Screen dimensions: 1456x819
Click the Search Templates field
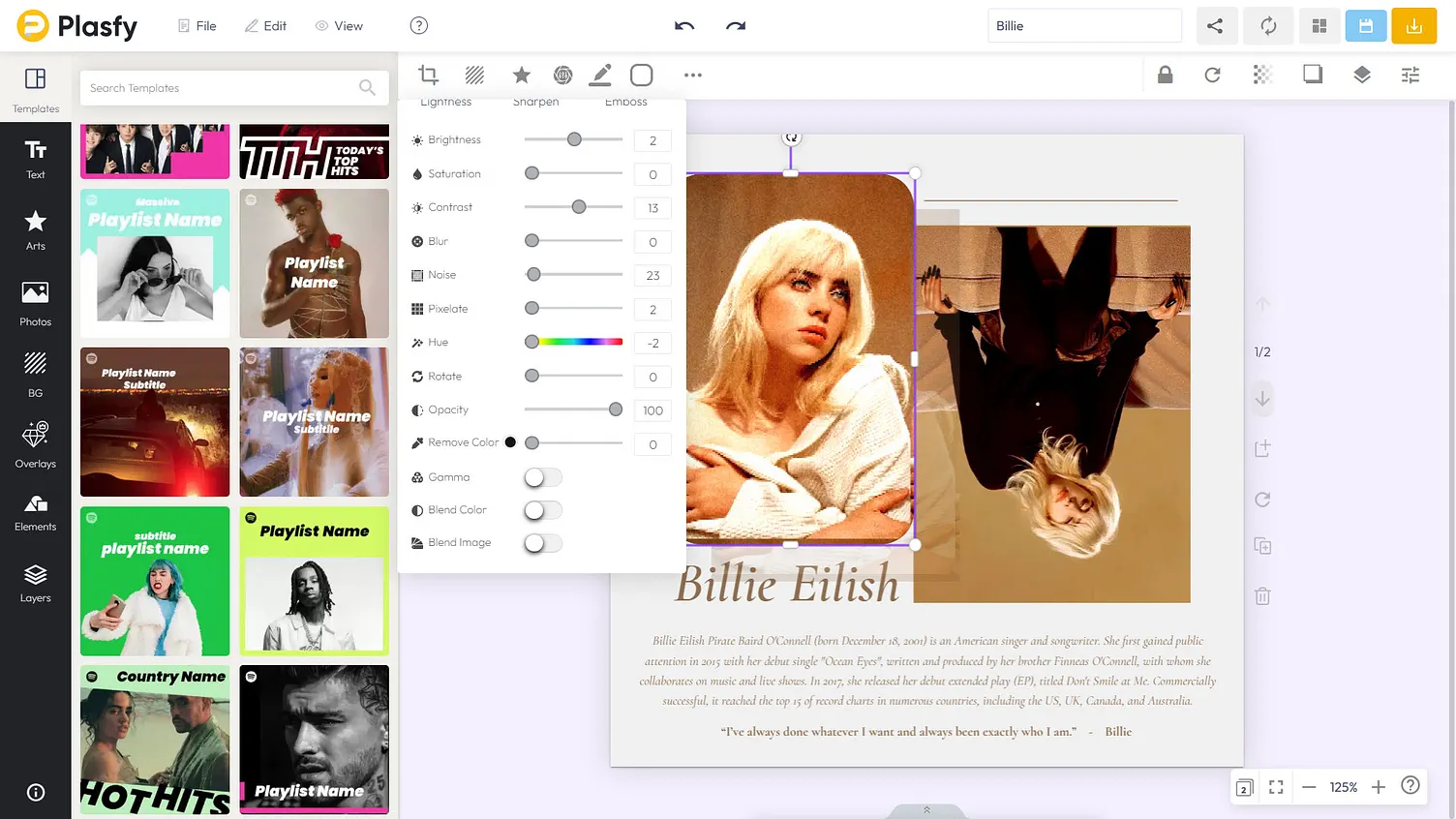[x=223, y=88]
